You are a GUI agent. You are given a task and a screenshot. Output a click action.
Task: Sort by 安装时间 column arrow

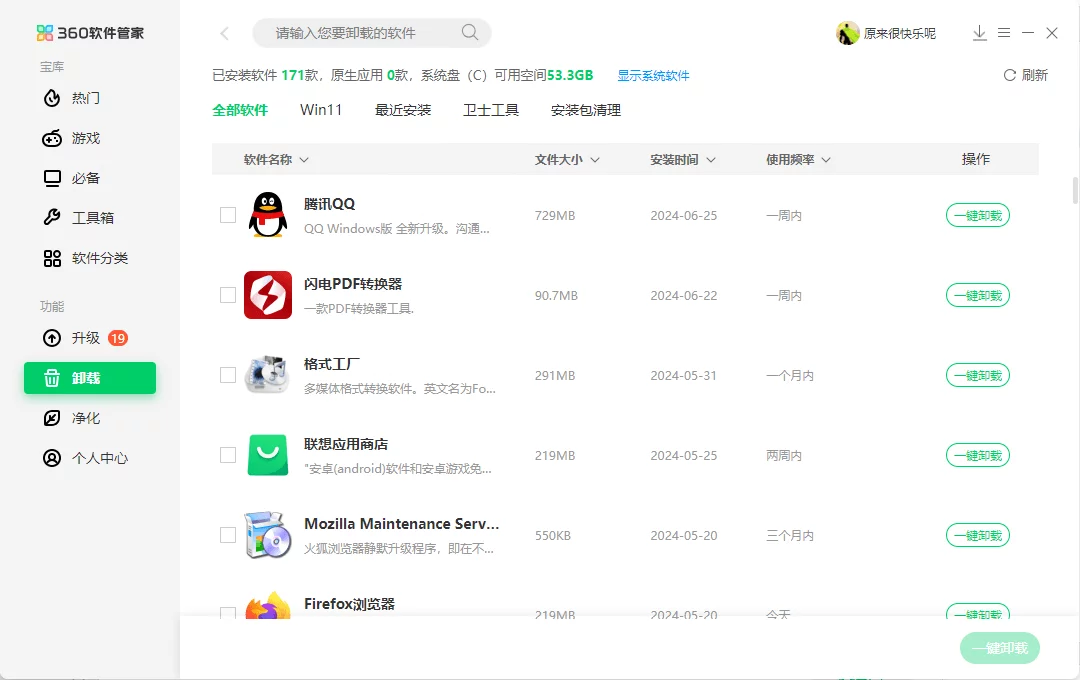click(711, 160)
